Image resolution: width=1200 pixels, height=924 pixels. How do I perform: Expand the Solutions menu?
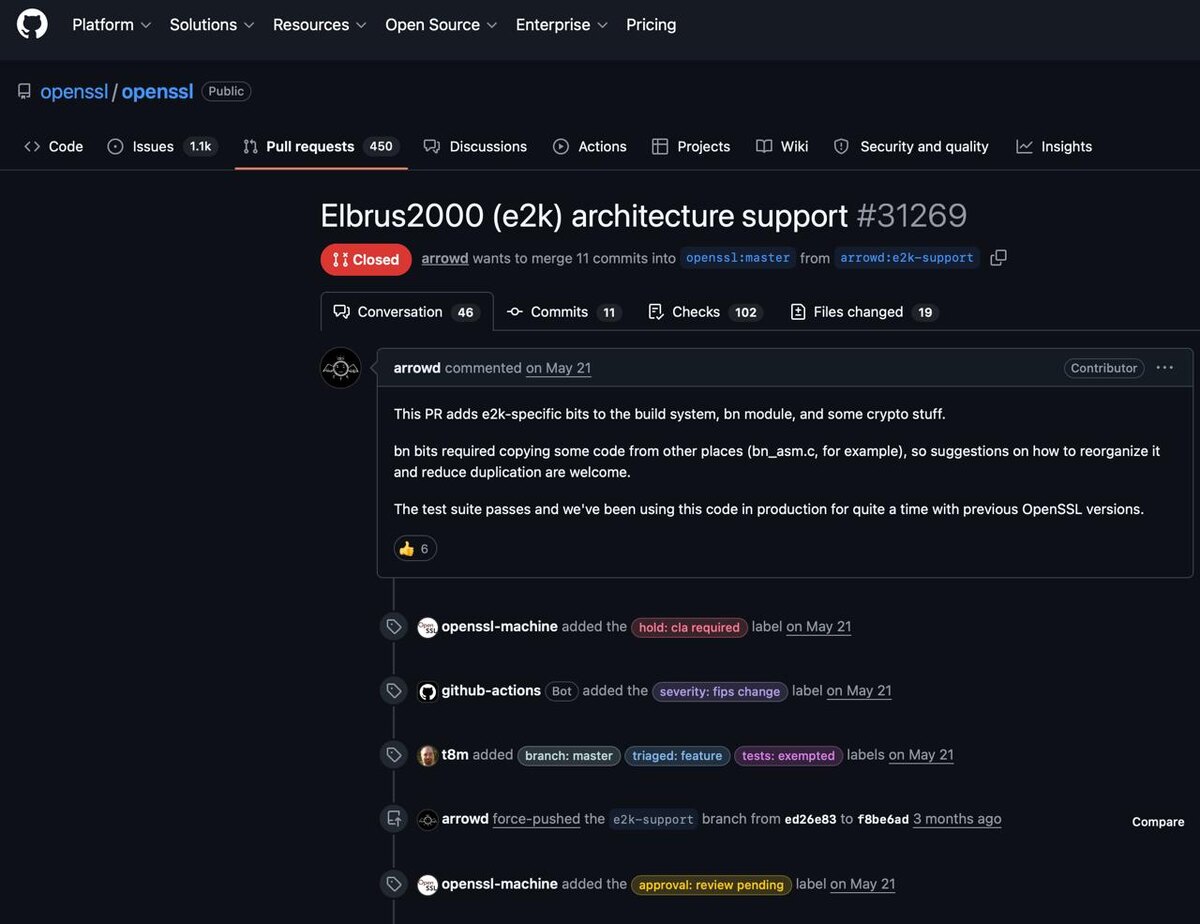pos(212,24)
